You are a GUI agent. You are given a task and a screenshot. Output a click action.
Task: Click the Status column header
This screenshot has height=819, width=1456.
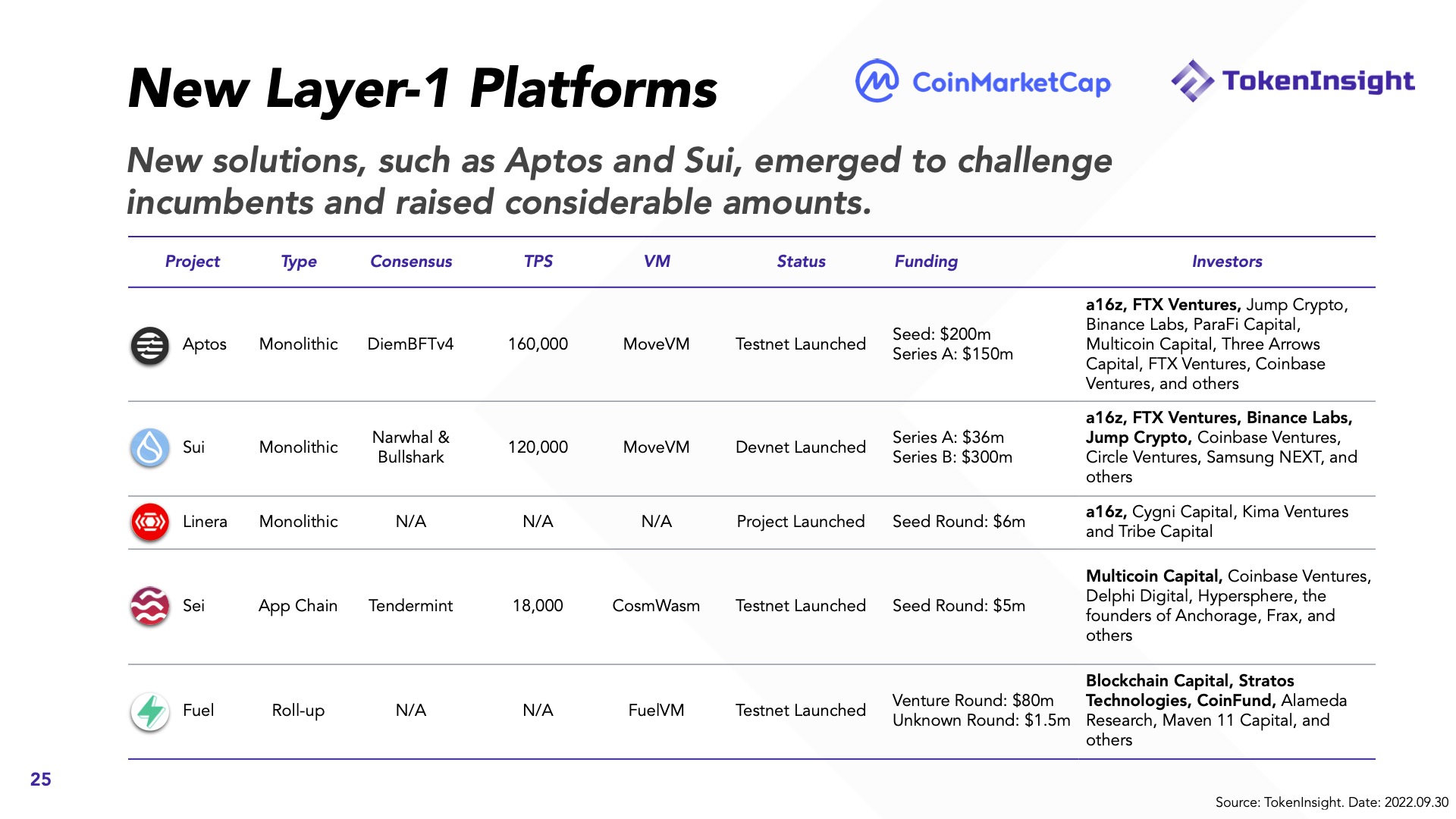click(801, 262)
